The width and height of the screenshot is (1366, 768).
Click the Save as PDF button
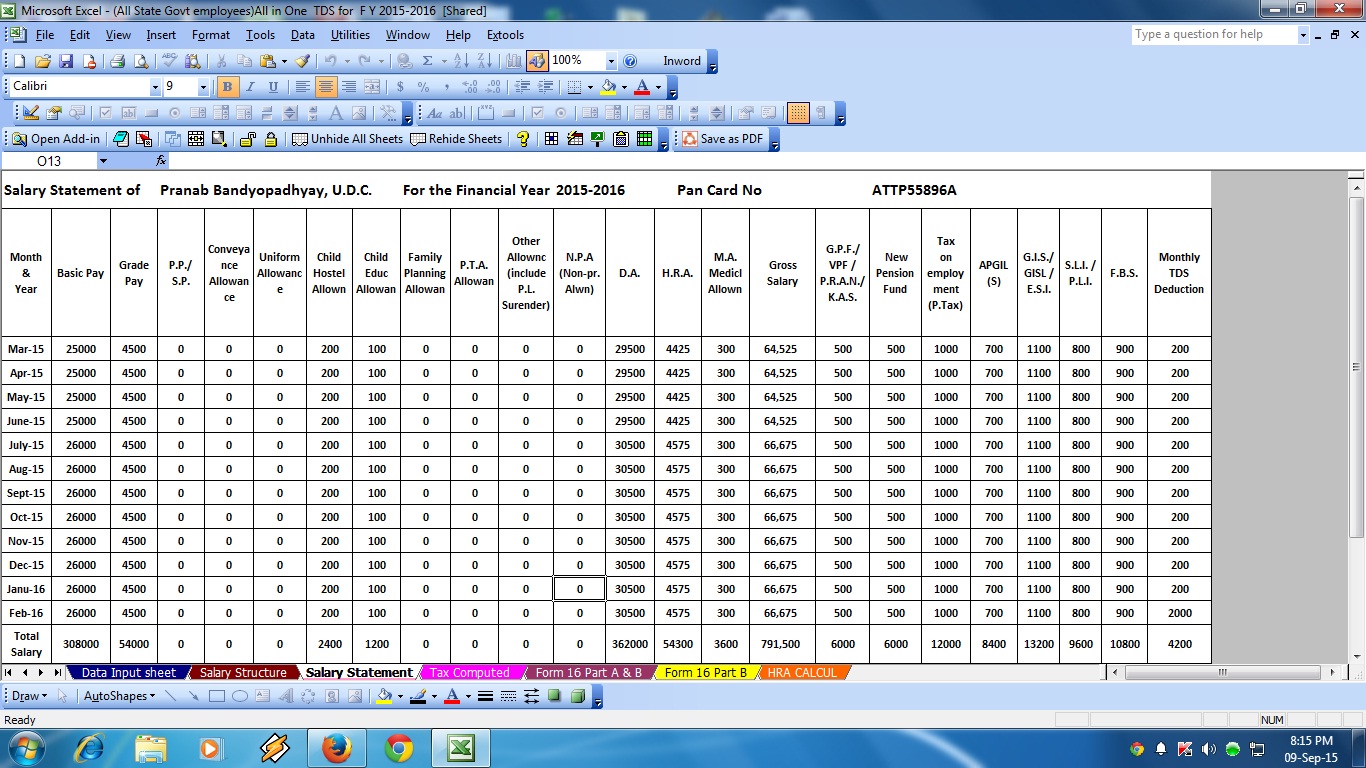click(723, 139)
